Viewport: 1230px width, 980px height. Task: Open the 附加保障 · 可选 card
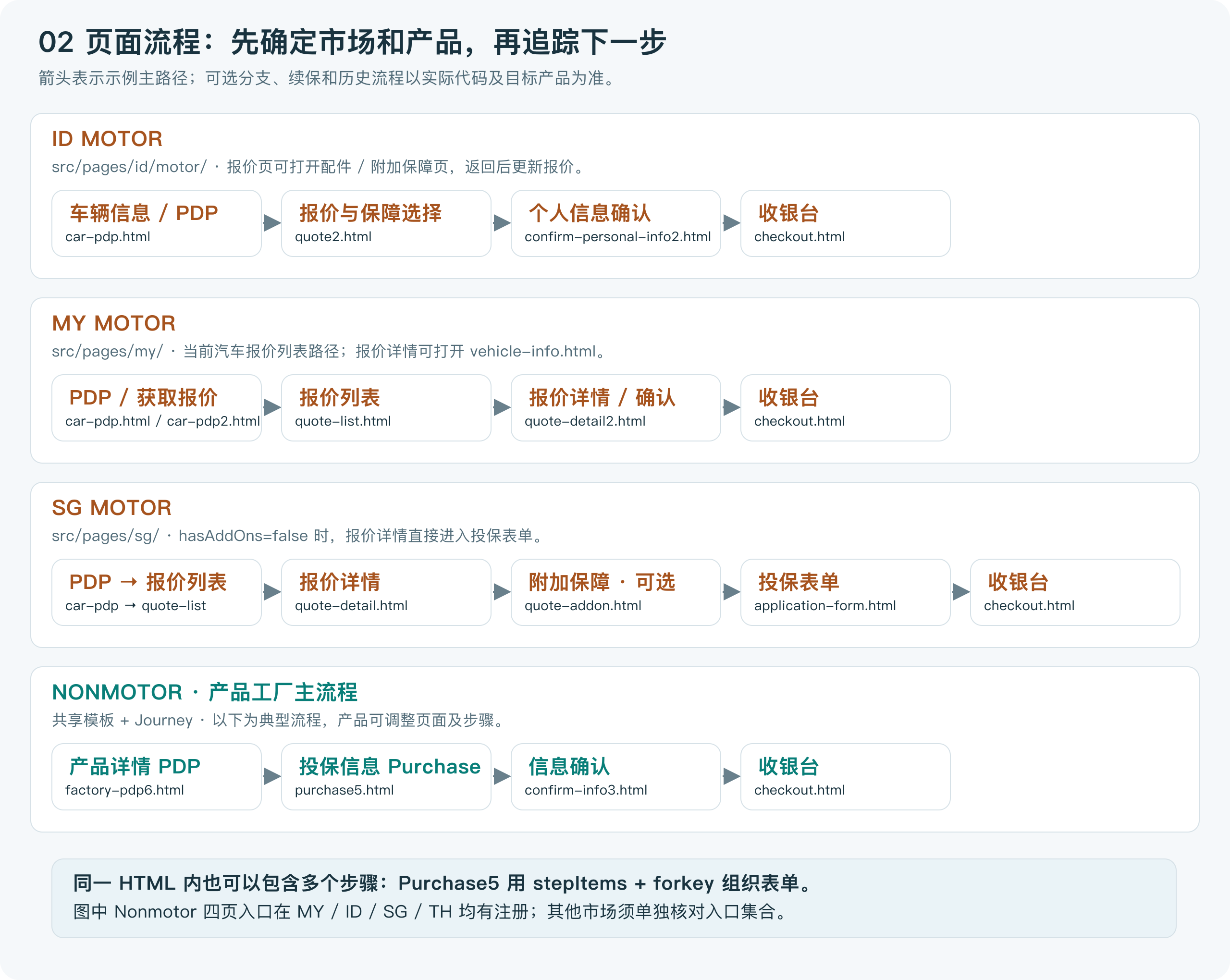point(615,592)
